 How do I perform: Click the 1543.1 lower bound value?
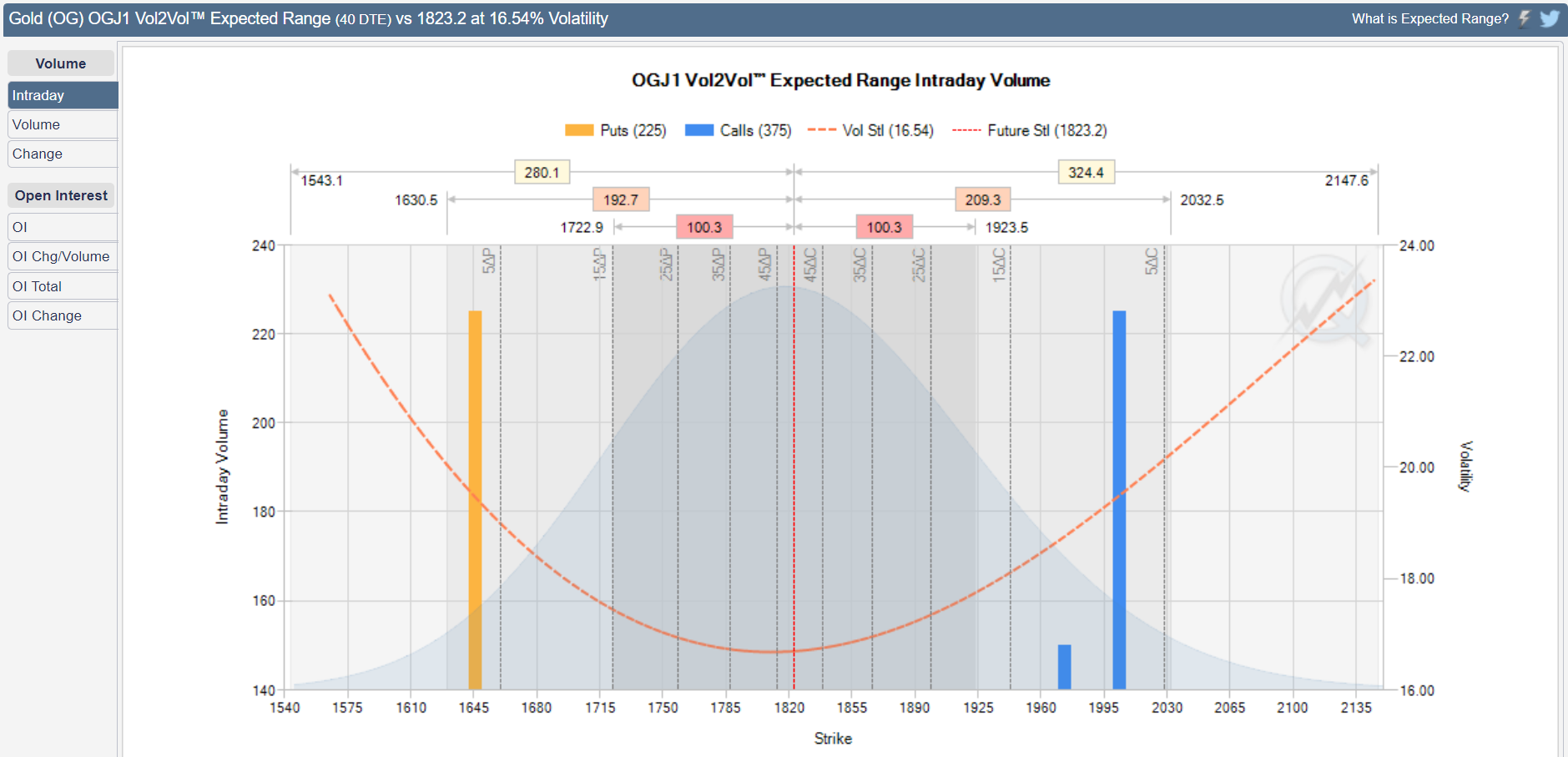coord(322,180)
